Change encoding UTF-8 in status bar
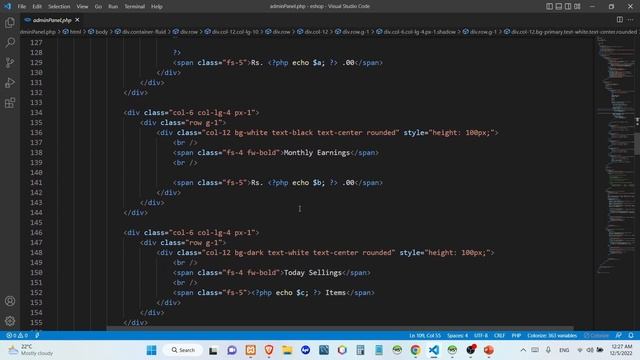 tap(481, 336)
